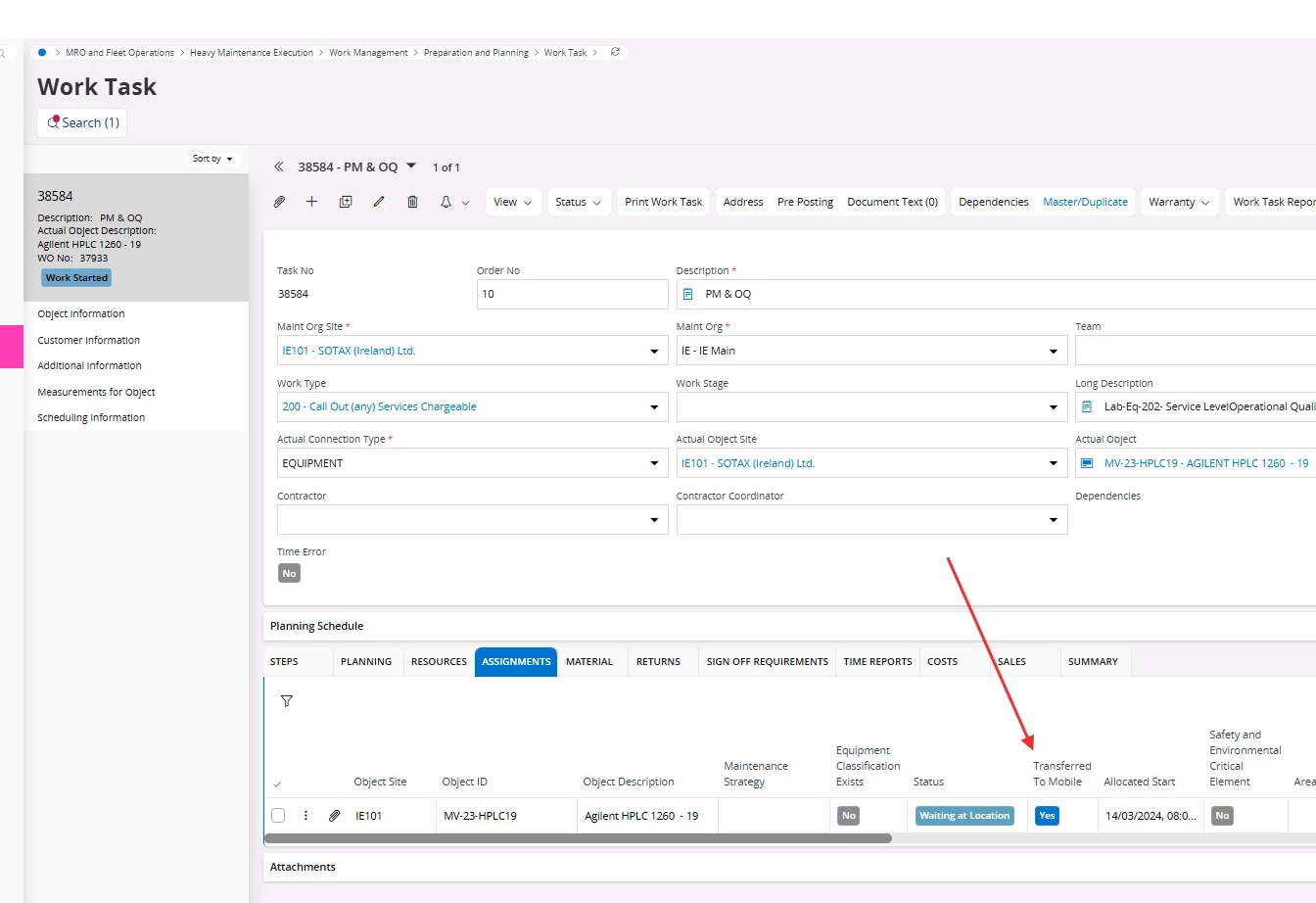Expand the Status dropdown menu

(x=578, y=202)
